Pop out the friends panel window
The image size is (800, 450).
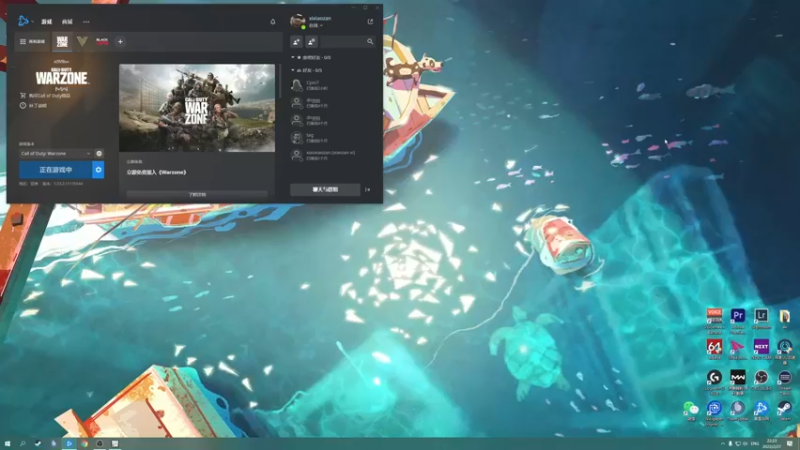pyautogui.click(x=370, y=21)
